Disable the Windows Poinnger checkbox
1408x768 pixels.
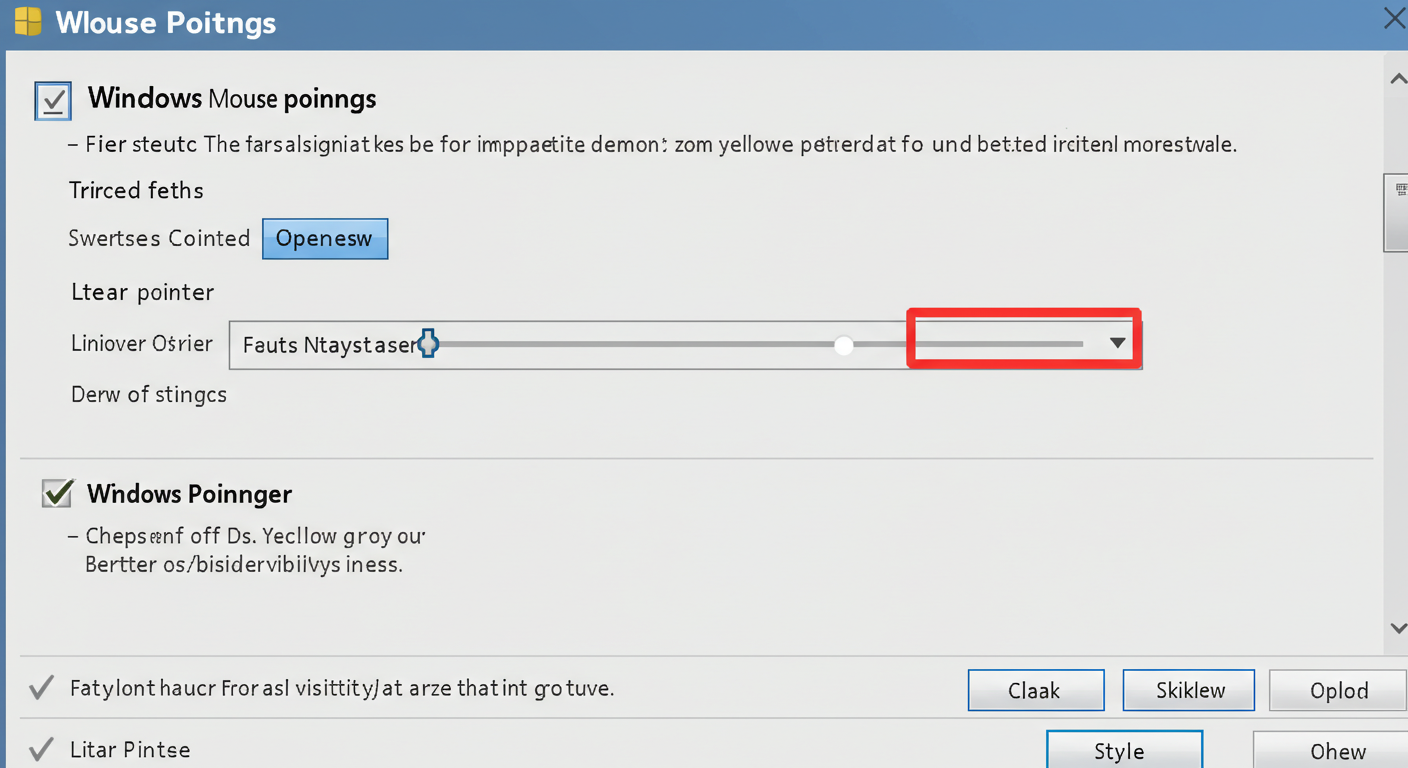click(x=56, y=493)
